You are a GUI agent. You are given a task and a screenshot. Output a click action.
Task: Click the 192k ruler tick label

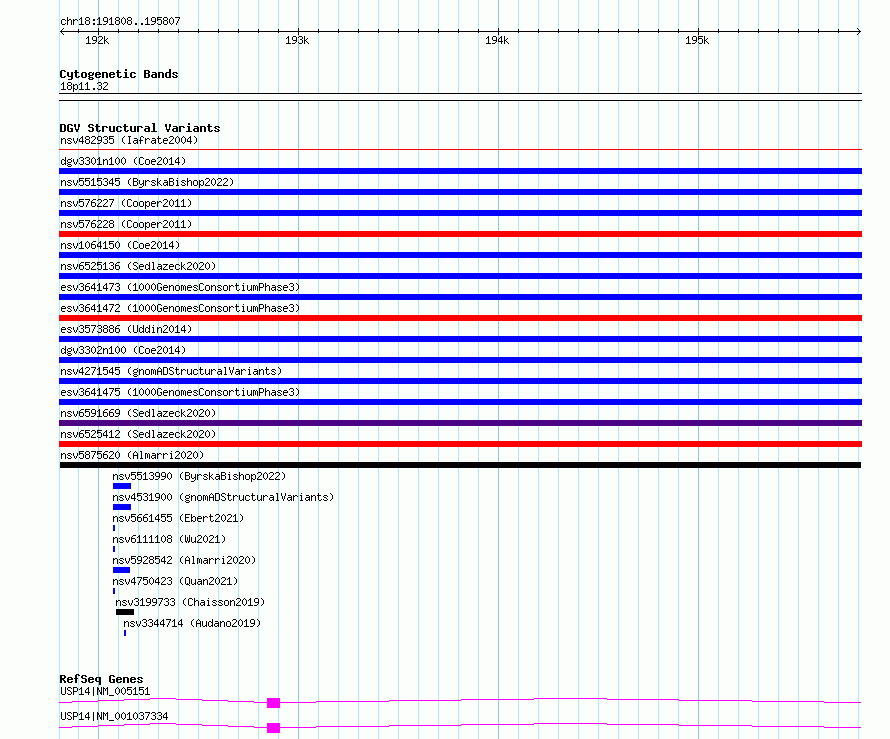[x=97, y=40]
